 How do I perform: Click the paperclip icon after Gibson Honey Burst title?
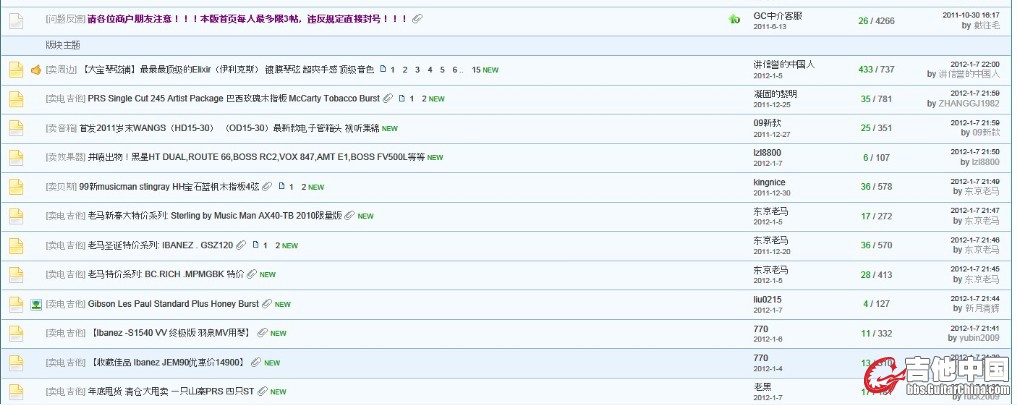tap(267, 303)
